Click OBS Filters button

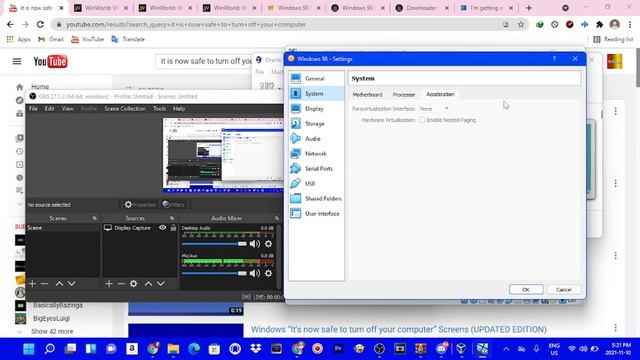(173, 204)
